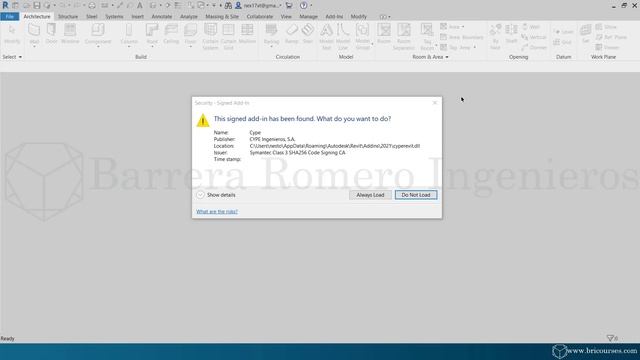
Task: Select the Shaft opening tool
Action: pos(511,34)
